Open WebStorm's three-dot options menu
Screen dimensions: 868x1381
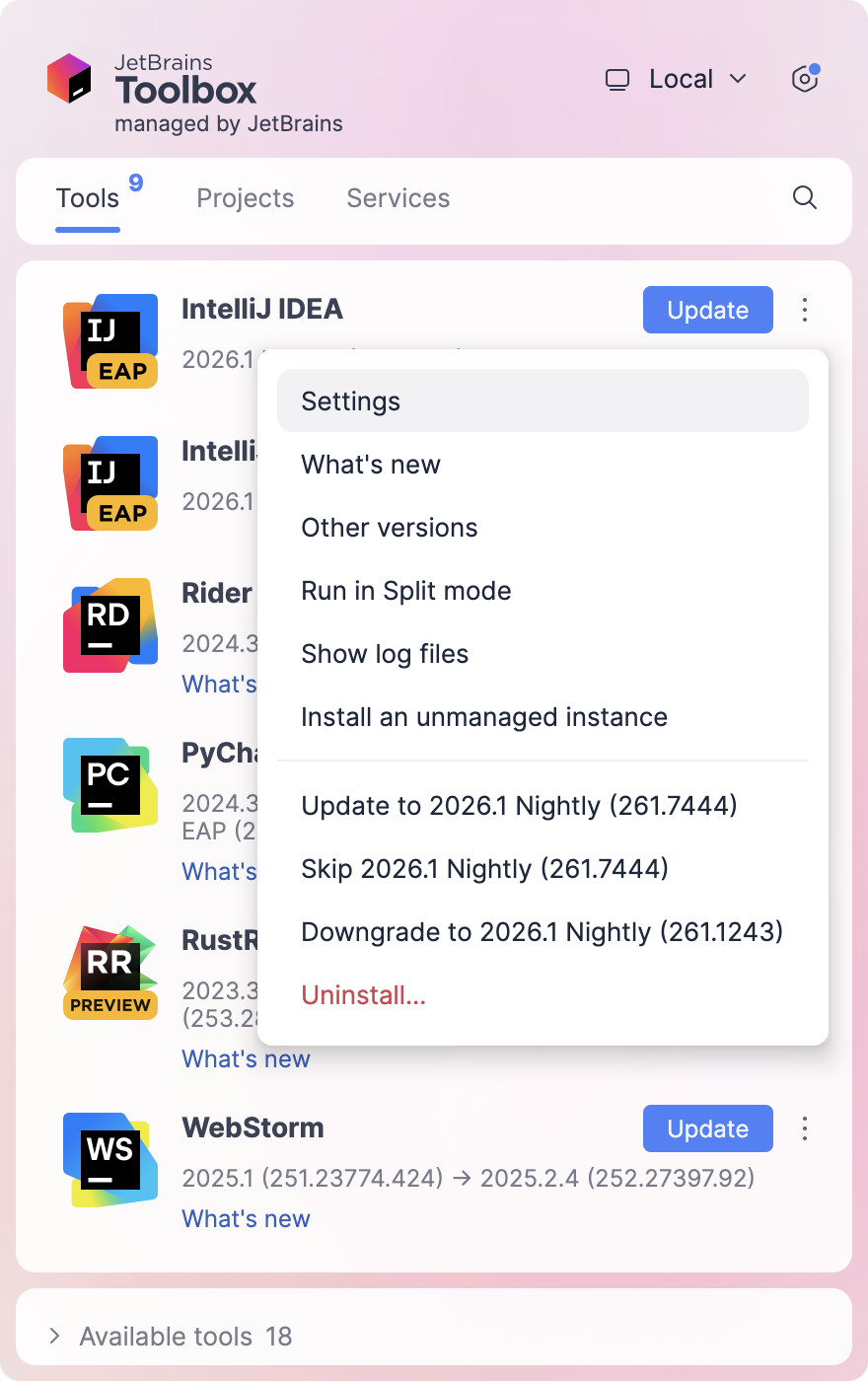click(x=804, y=1128)
